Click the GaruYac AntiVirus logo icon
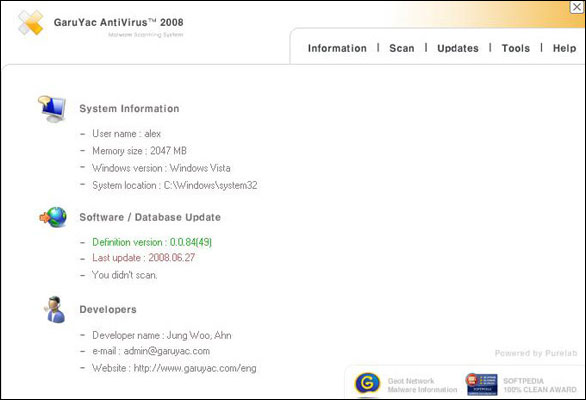The image size is (586, 400). tap(31, 22)
